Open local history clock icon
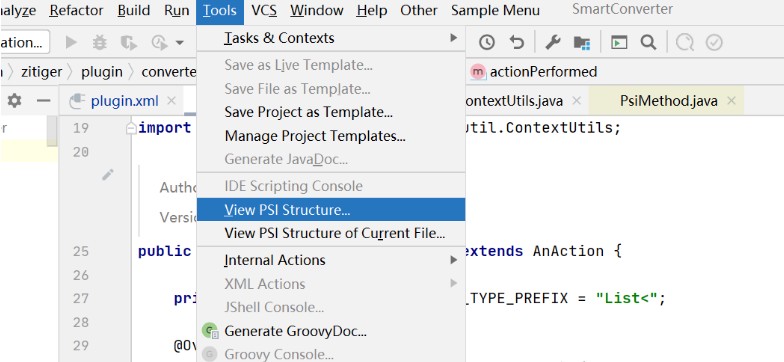784x362 pixels. pyautogui.click(x=486, y=43)
